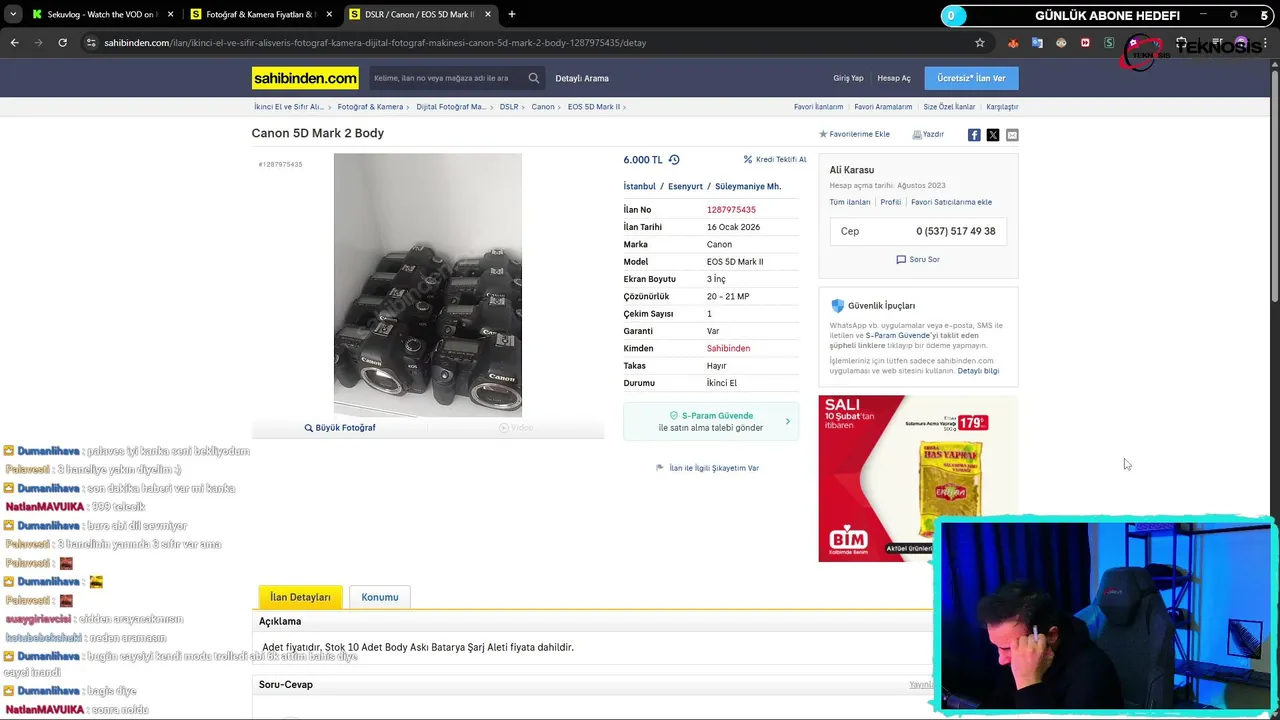The height and width of the screenshot is (720, 1280).
Task: Click the Giriş Yap link
Action: [848, 78]
